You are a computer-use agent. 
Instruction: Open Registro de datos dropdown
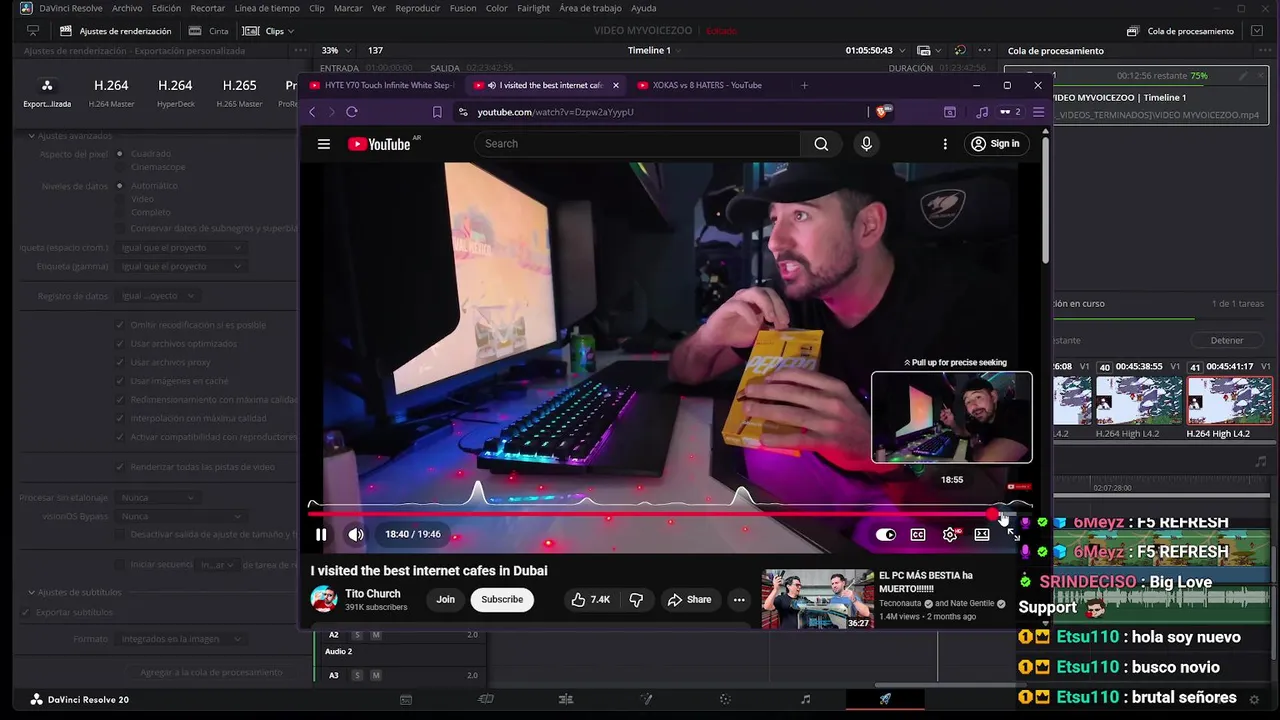point(157,296)
